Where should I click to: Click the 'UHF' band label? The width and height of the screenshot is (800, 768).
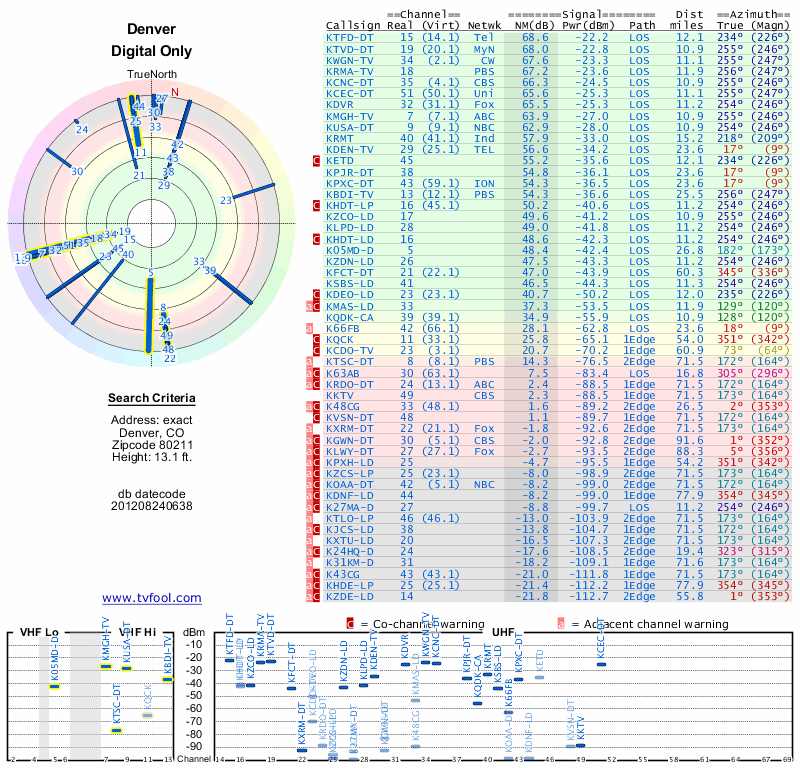[503, 632]
